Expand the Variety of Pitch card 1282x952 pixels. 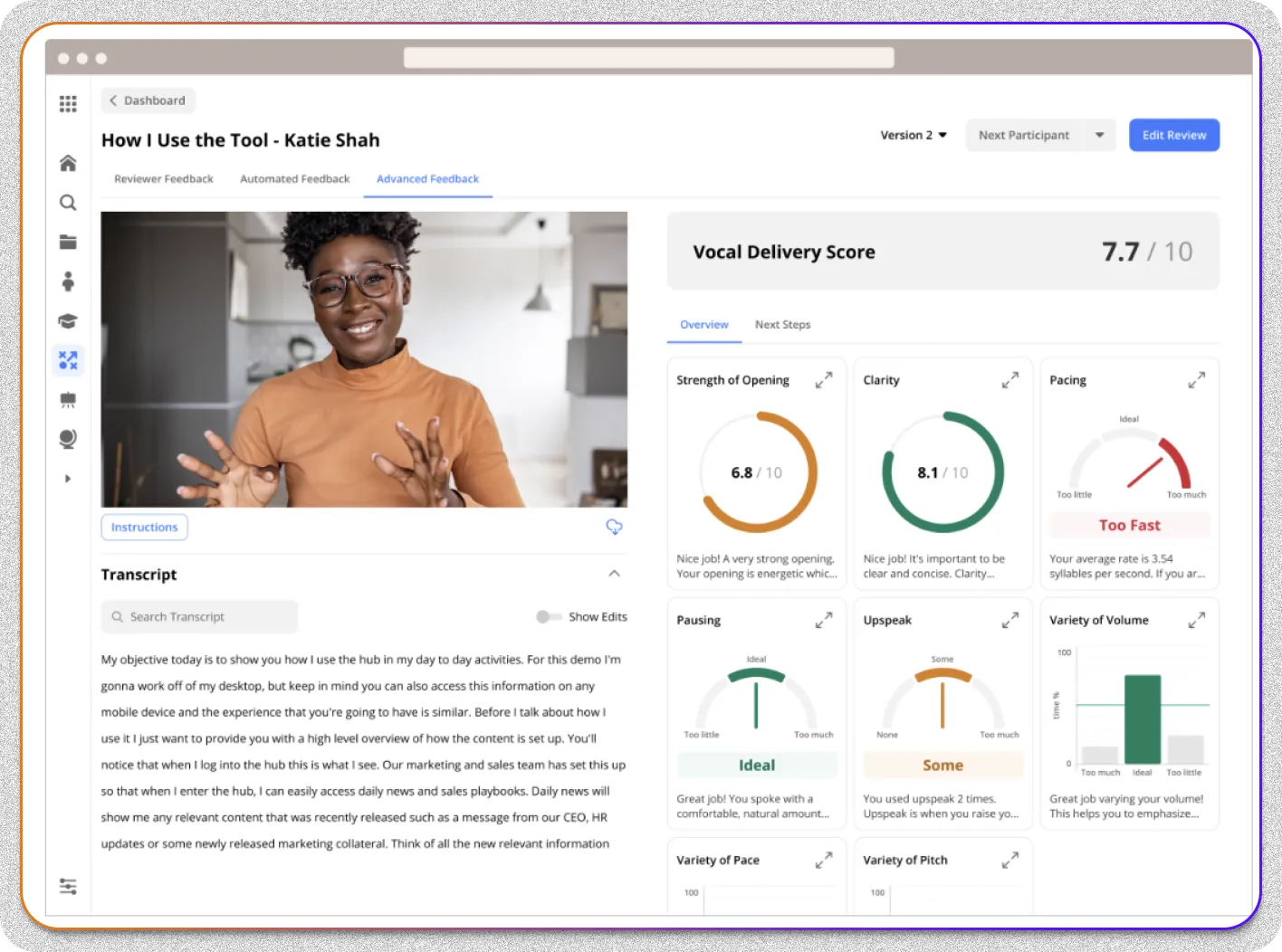pos(1009,860)
